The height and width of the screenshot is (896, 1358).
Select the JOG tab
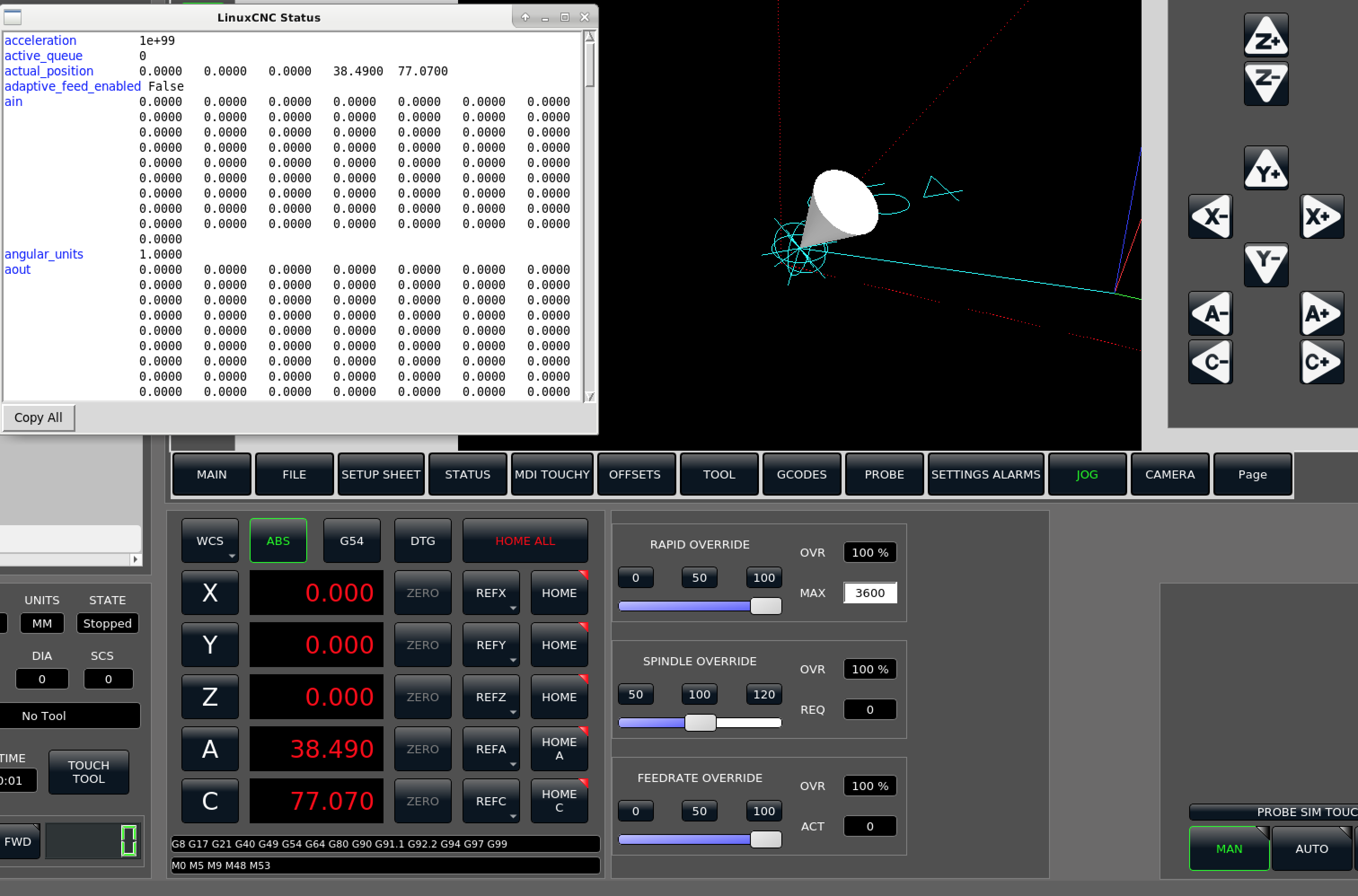[x=1087, y=474]
